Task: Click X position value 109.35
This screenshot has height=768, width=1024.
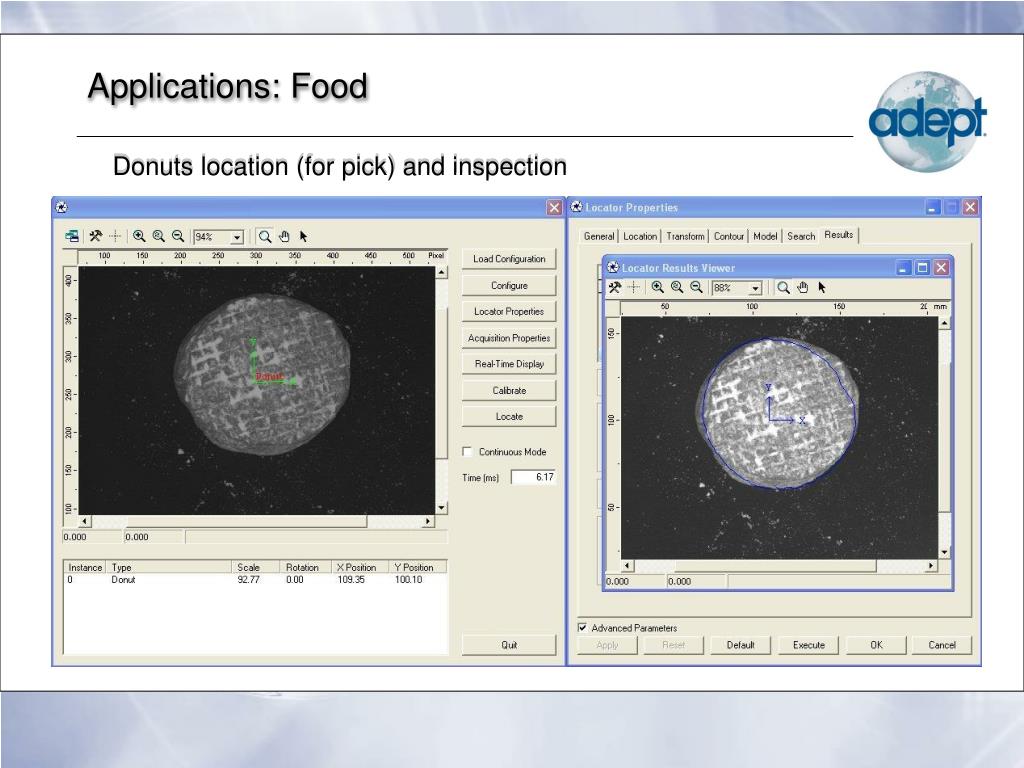Action: [351, 579]
